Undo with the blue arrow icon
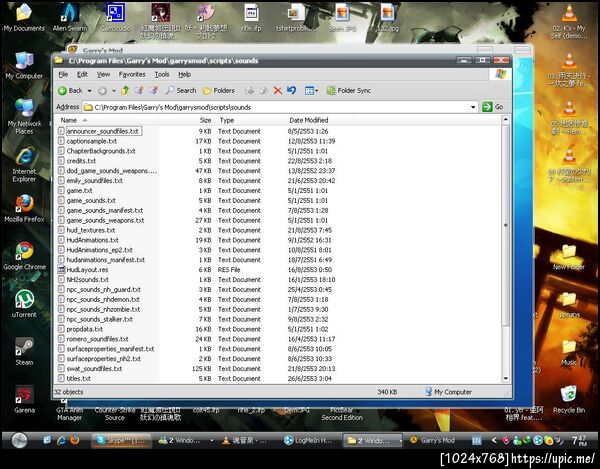Screen dimensions: 600x469 292,91
